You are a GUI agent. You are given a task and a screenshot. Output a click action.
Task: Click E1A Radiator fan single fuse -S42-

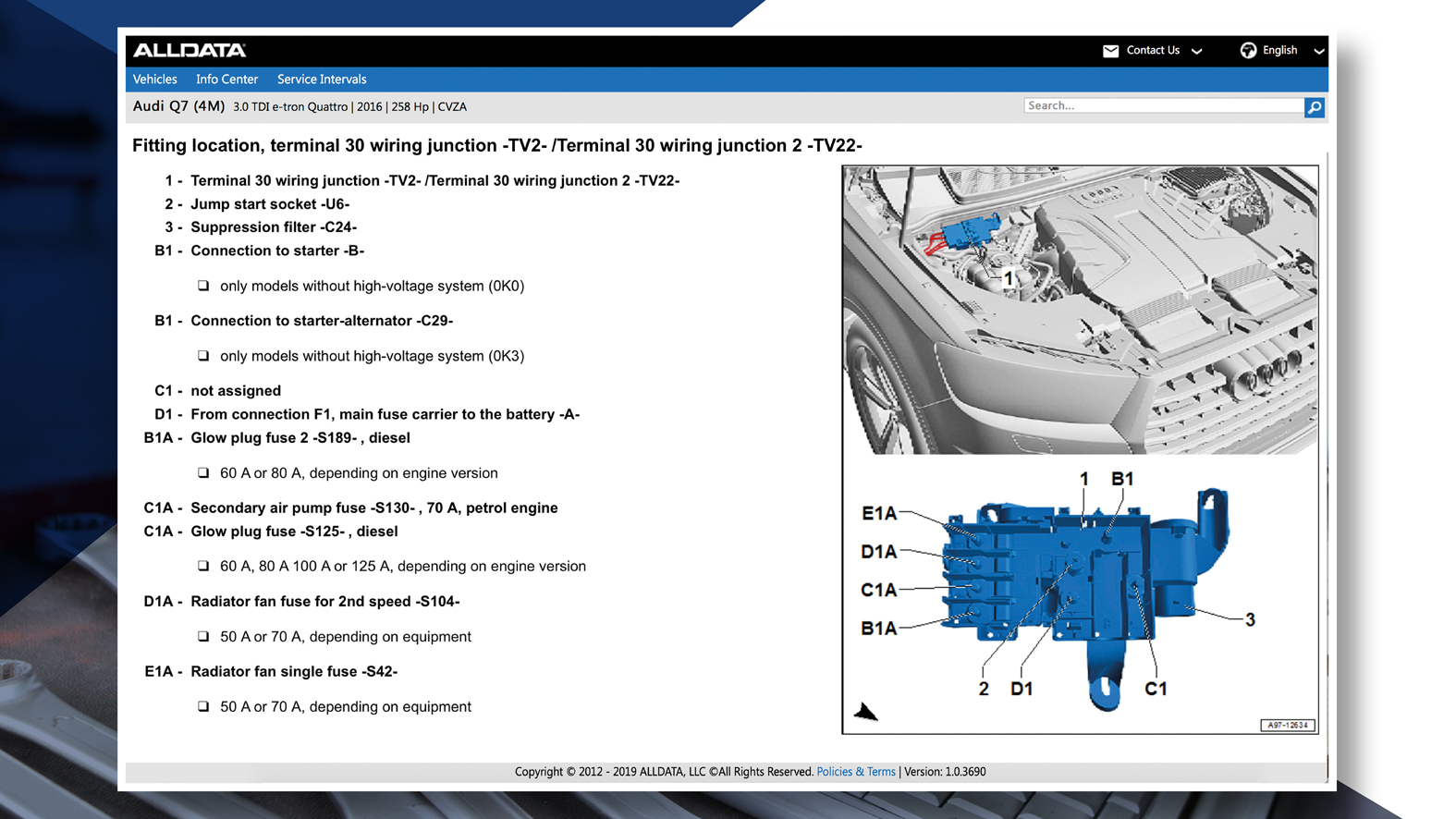click(271, 671)
